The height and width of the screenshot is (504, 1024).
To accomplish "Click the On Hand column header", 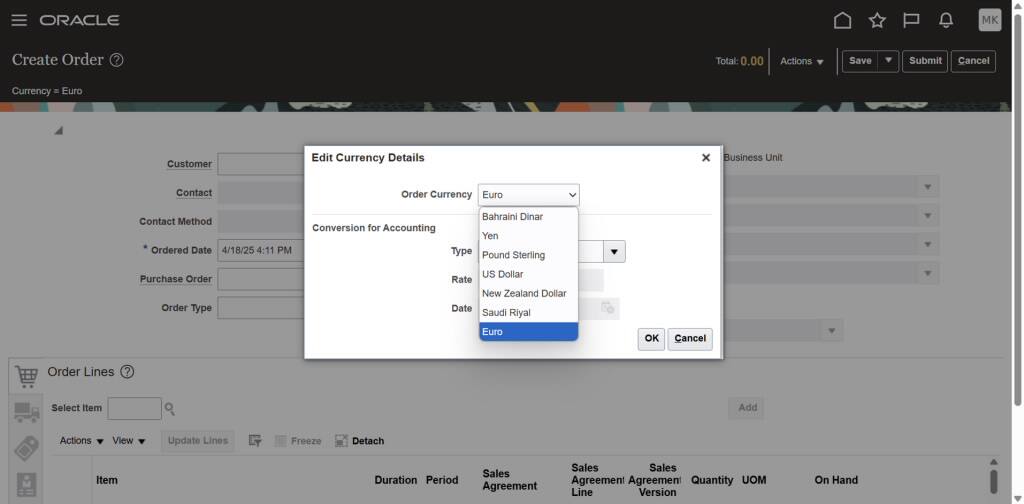I will [836, 480].
